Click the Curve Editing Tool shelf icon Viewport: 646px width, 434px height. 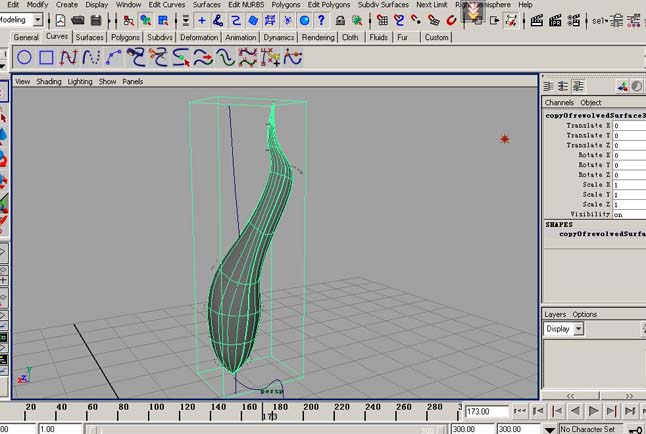click(293, 57)
